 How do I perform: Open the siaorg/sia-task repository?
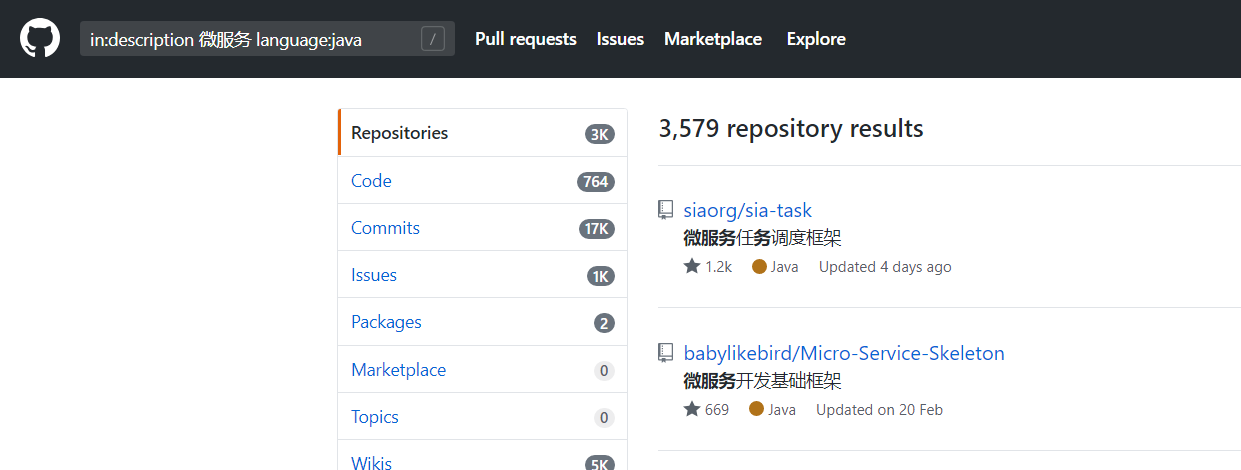point(748,210)
